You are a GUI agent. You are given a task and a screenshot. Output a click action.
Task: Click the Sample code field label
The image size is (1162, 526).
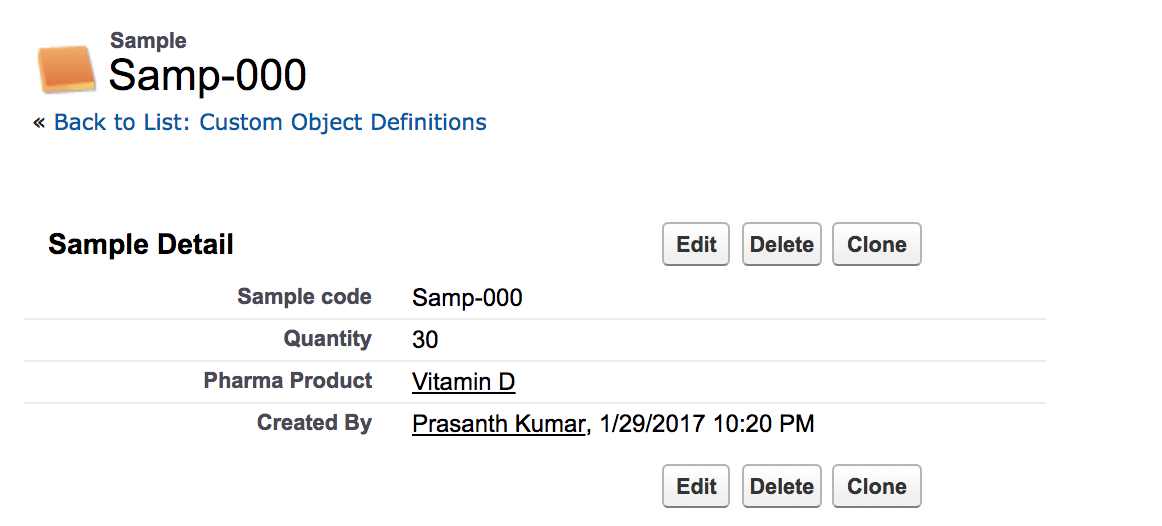tap(304, 297)
